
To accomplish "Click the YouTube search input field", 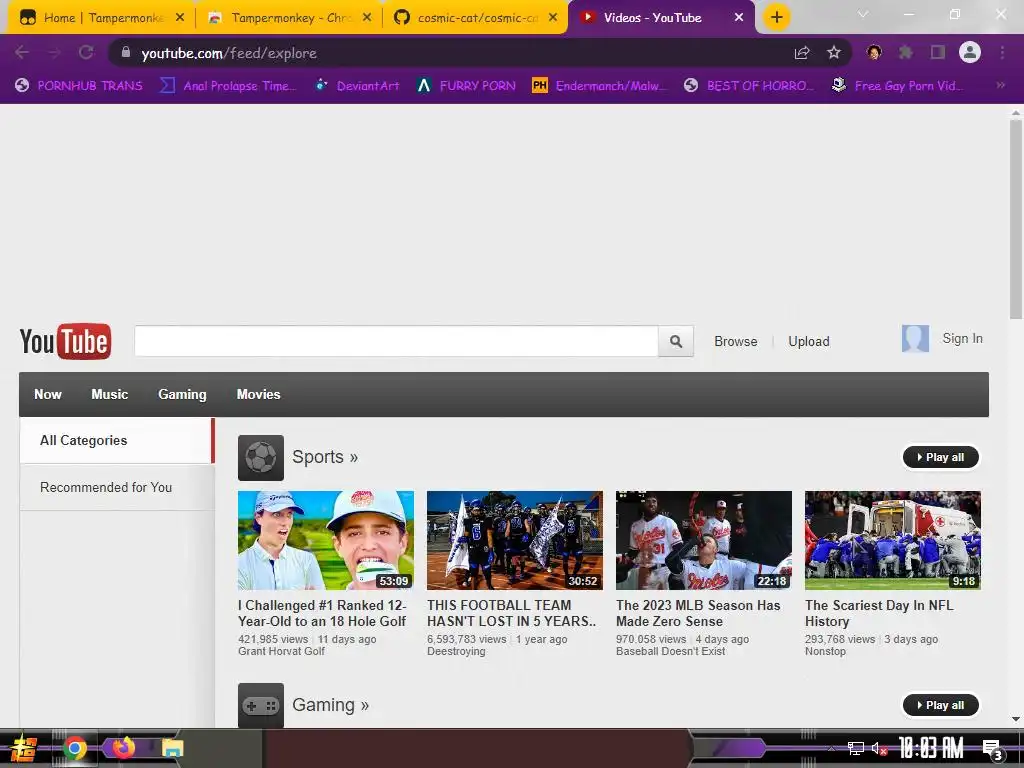I will [x=396, y=342].
